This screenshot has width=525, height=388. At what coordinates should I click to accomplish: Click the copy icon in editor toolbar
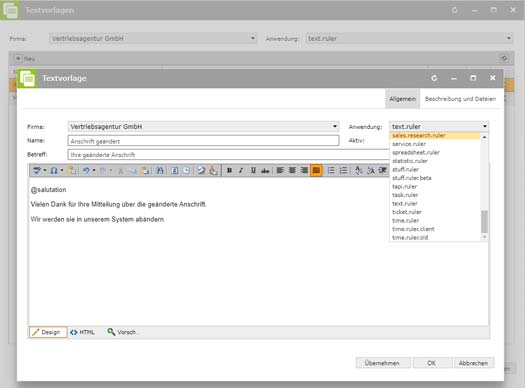click(133, 170)
